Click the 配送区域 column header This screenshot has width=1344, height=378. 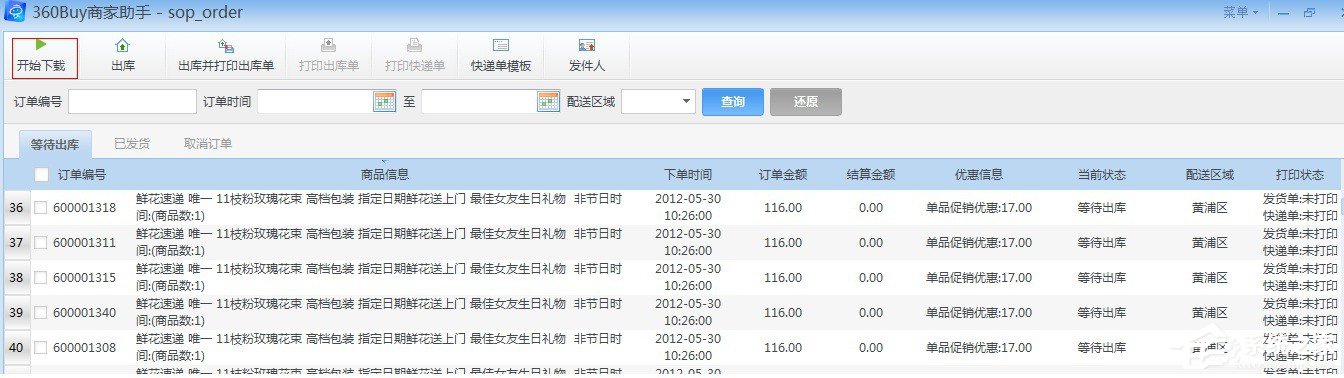click(x=1210, y=175)
